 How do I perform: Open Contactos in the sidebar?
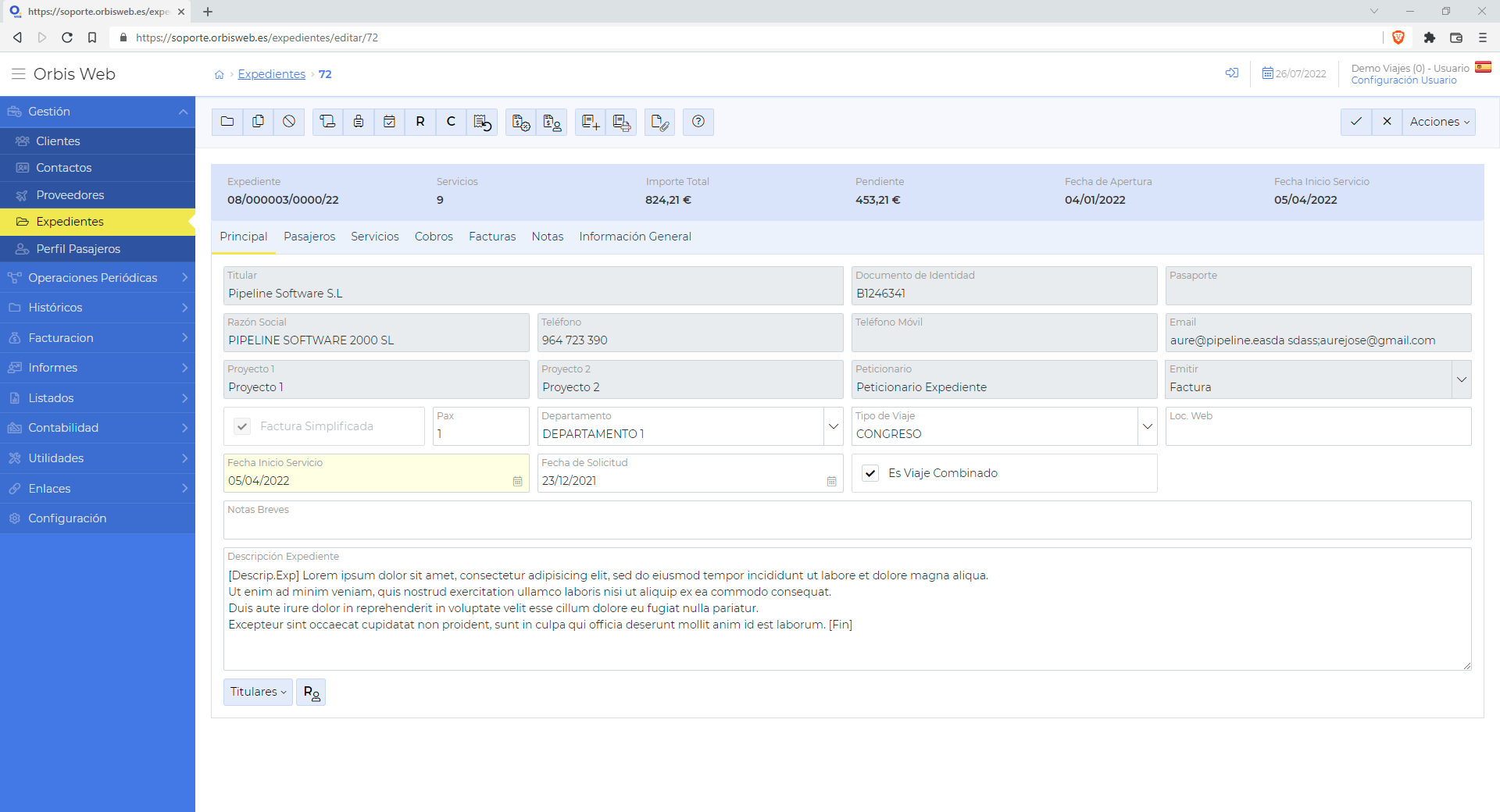98,168
